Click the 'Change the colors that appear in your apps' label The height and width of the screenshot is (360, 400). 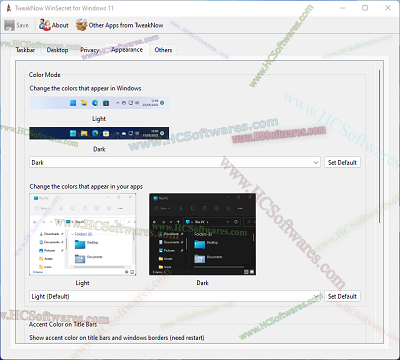pyautogui.click(x=86, y=187)
